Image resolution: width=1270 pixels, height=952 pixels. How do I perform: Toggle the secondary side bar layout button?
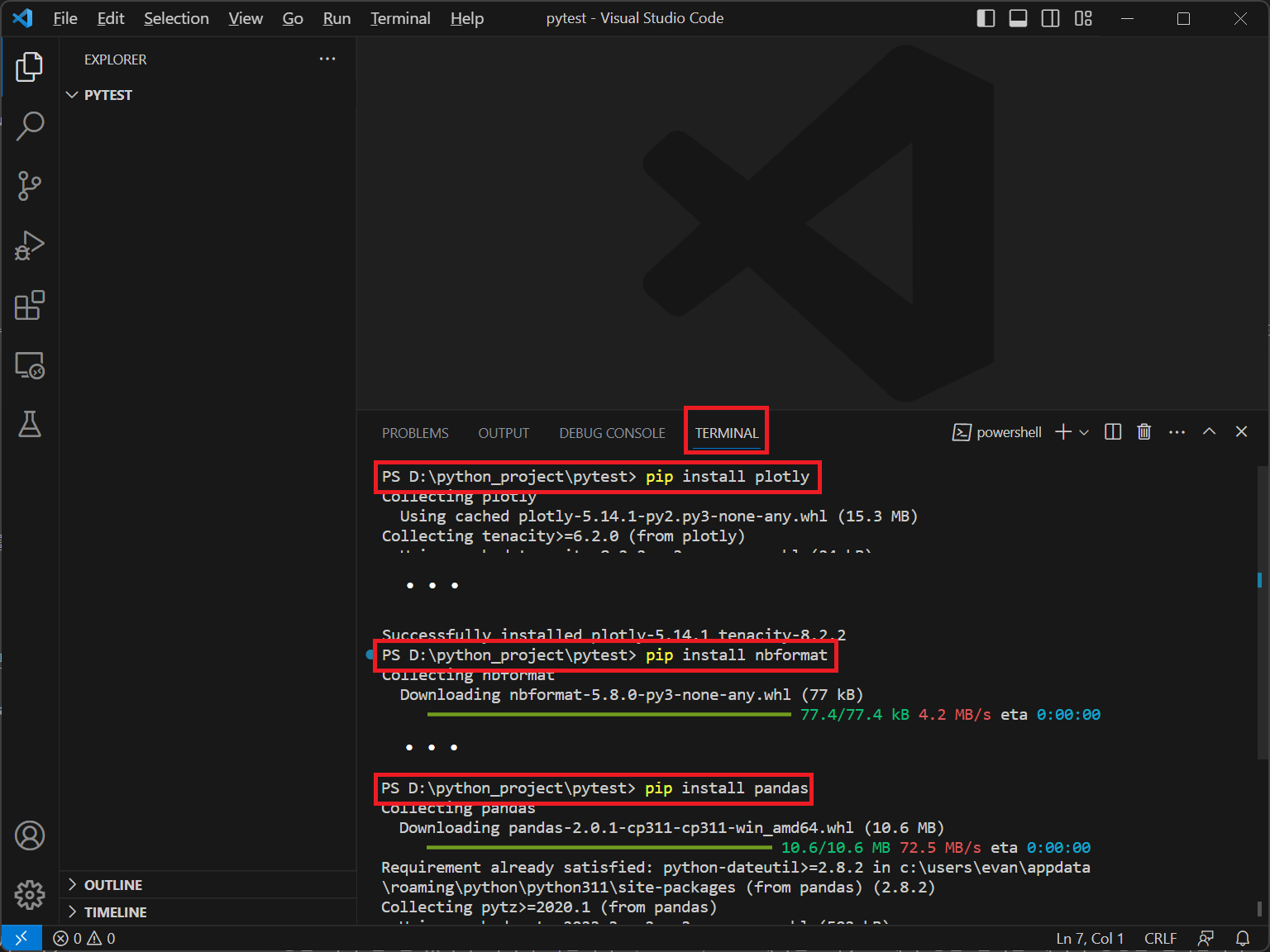[x=1050, y=18]
